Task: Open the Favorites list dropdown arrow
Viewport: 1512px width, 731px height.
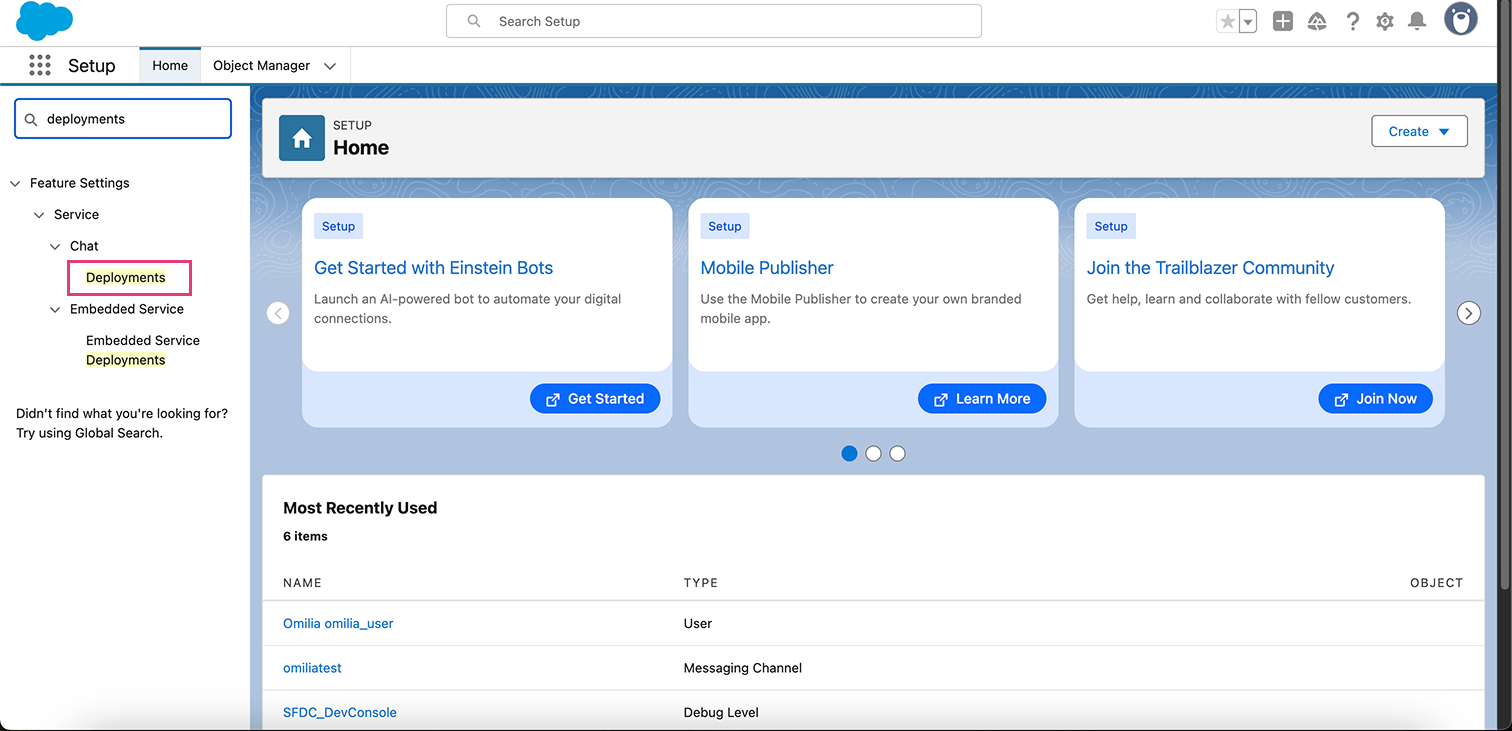Action: pos(1247,21)
